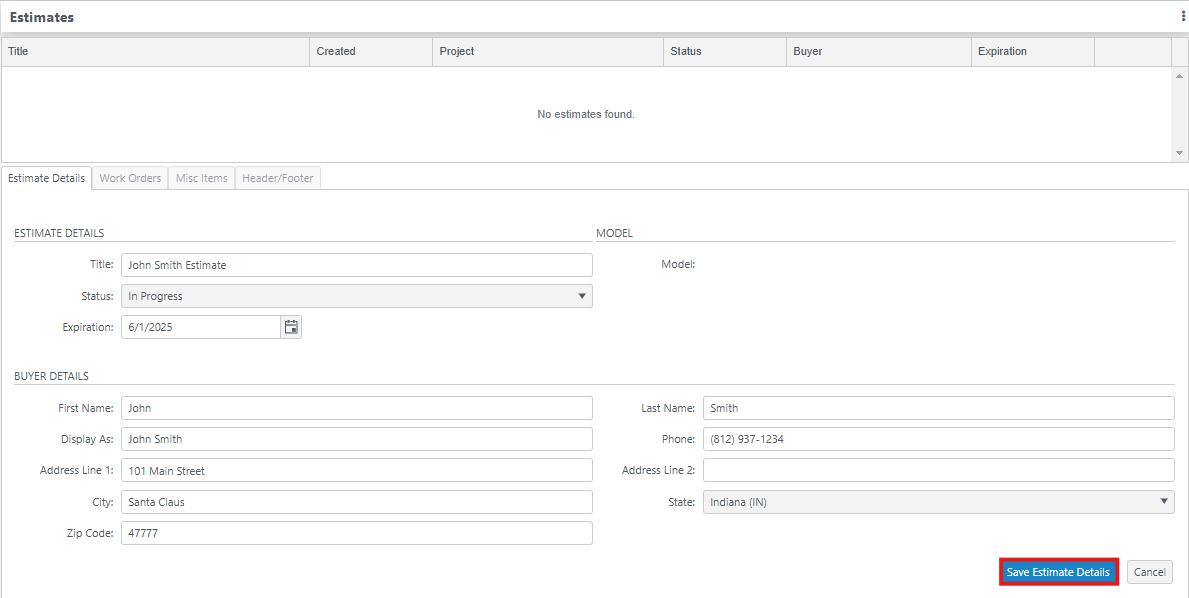The width and height of the screenshot is (1189, 598).
Task: Click the 'No estimates found.' message
Action: [x=586, y=114]
